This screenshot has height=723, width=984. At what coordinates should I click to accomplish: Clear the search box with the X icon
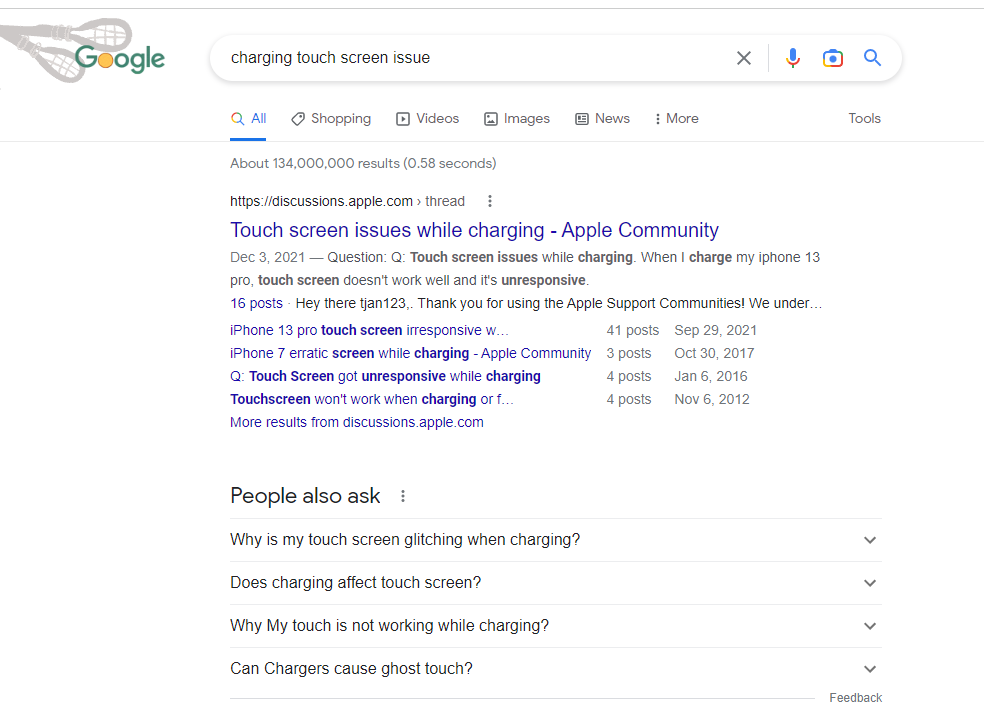point(744,58)
